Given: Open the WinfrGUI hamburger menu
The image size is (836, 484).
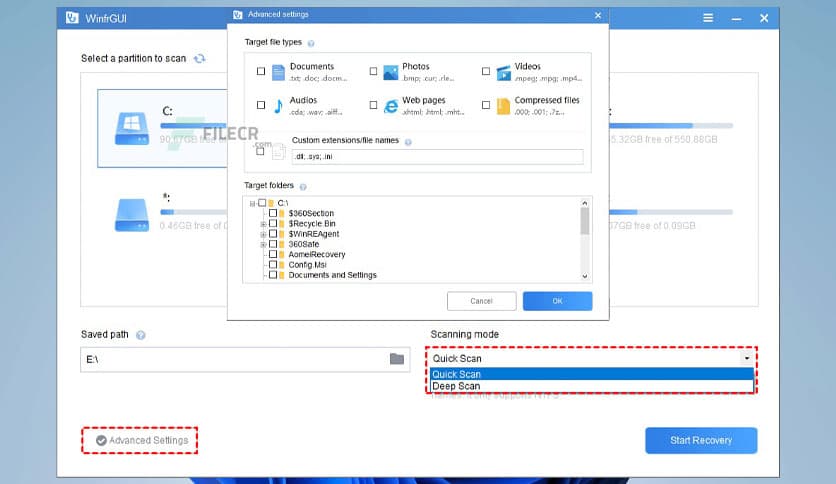Looking at the screenshot, I should 708,18.
